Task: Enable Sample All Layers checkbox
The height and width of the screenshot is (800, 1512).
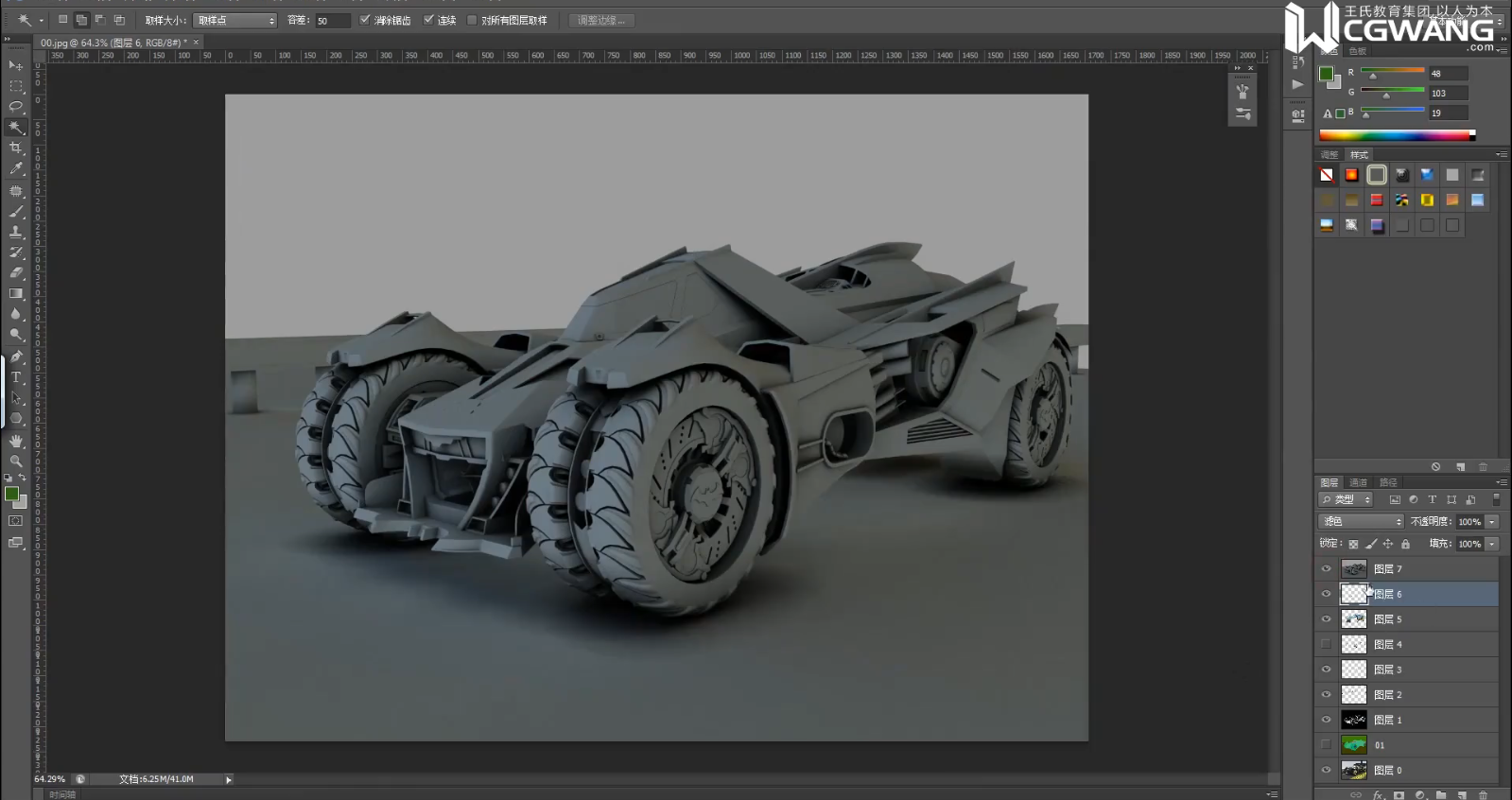Action: point(472,20)
